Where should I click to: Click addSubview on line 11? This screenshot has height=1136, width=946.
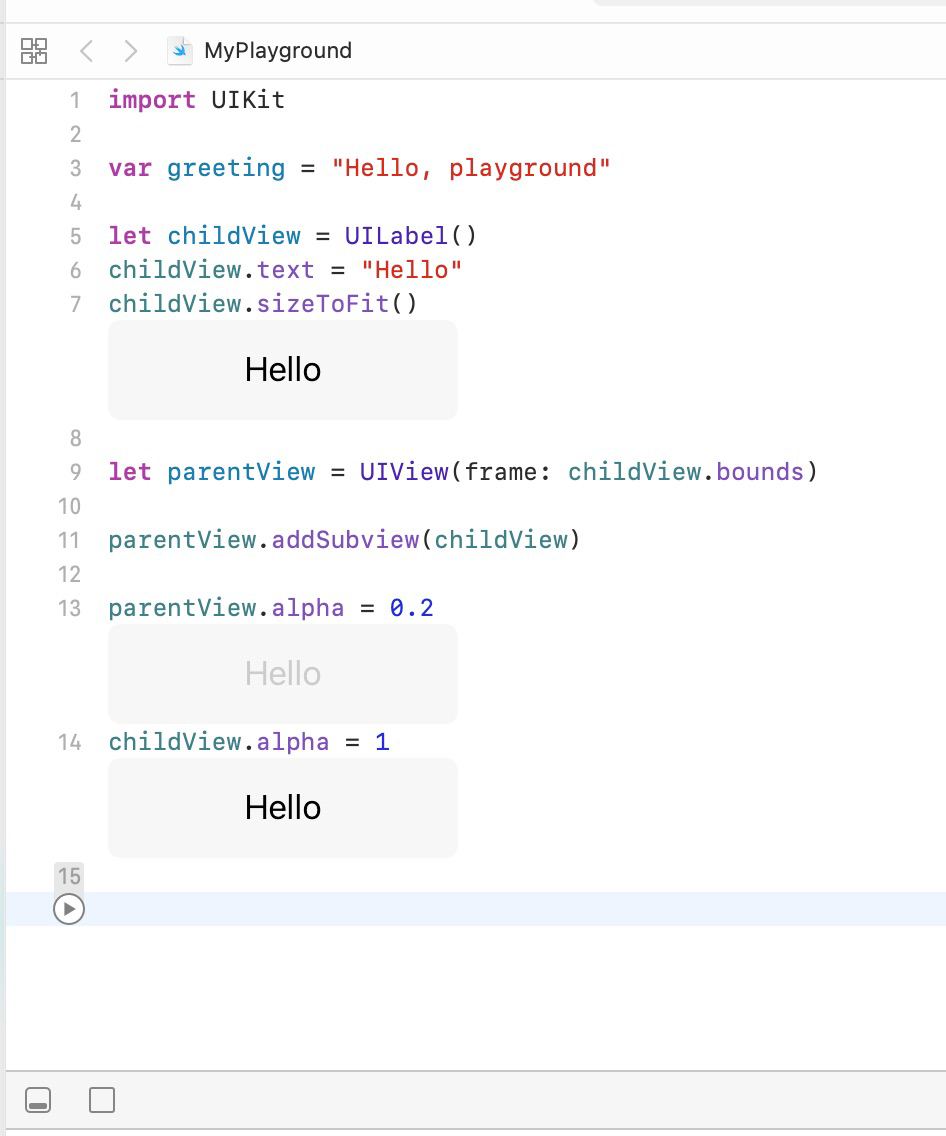click(345, 540)
